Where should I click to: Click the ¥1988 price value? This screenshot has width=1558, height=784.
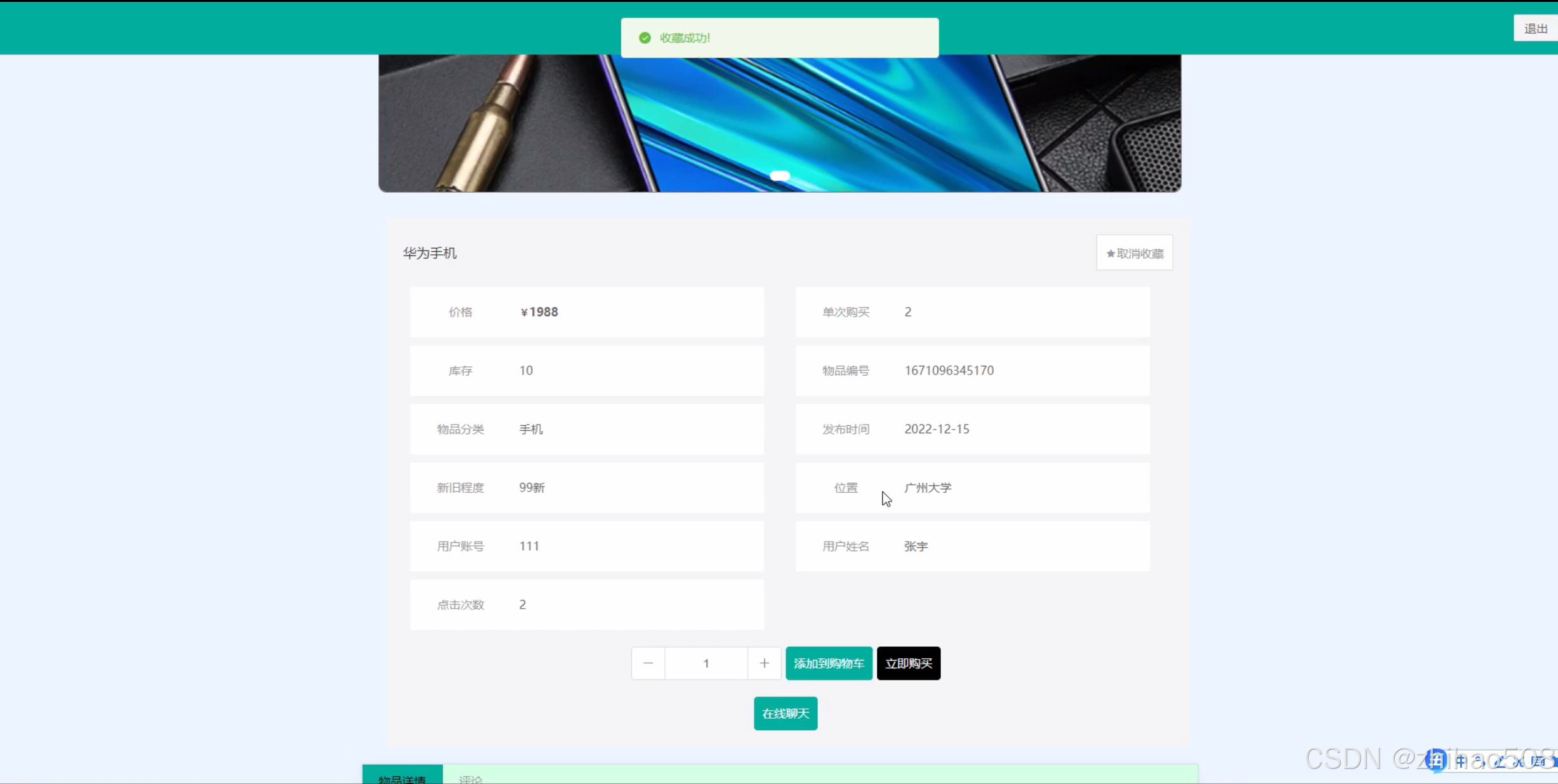pyautogui.click(x=539, y=312)
